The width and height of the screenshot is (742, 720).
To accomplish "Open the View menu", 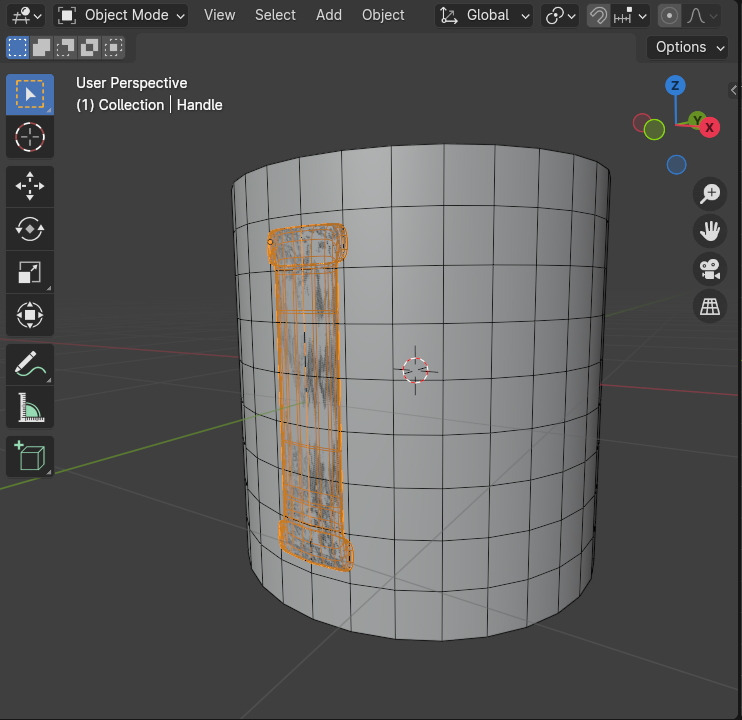I will pos(220,15).
